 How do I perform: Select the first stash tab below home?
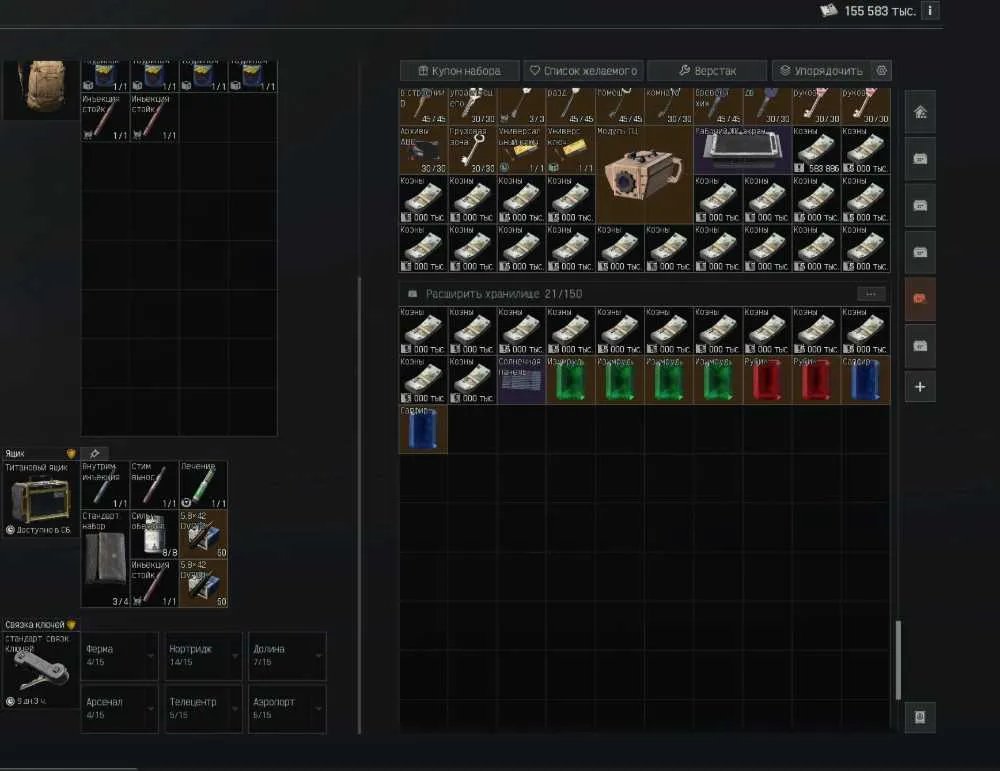click(x=920, y=159)
